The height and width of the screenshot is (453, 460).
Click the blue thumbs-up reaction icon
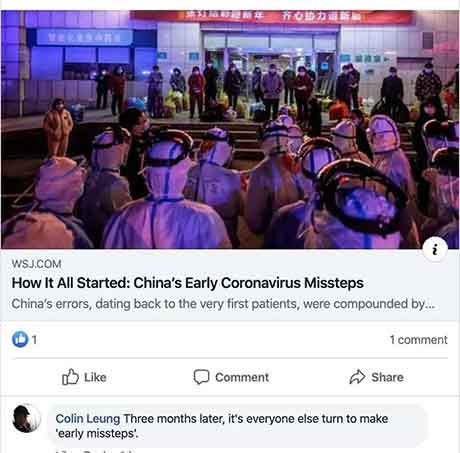tap(20, 339)
